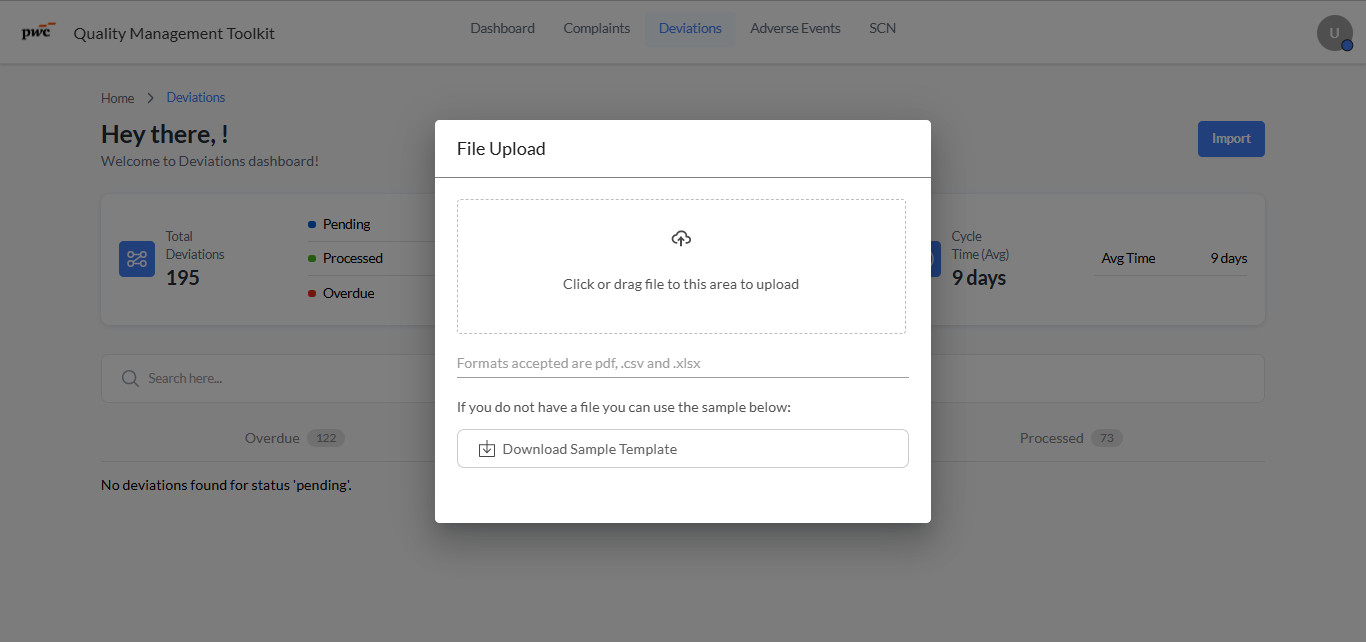Select the Deviations nav item
This screenshot has width=1366, height=642.
pos(690,28)
